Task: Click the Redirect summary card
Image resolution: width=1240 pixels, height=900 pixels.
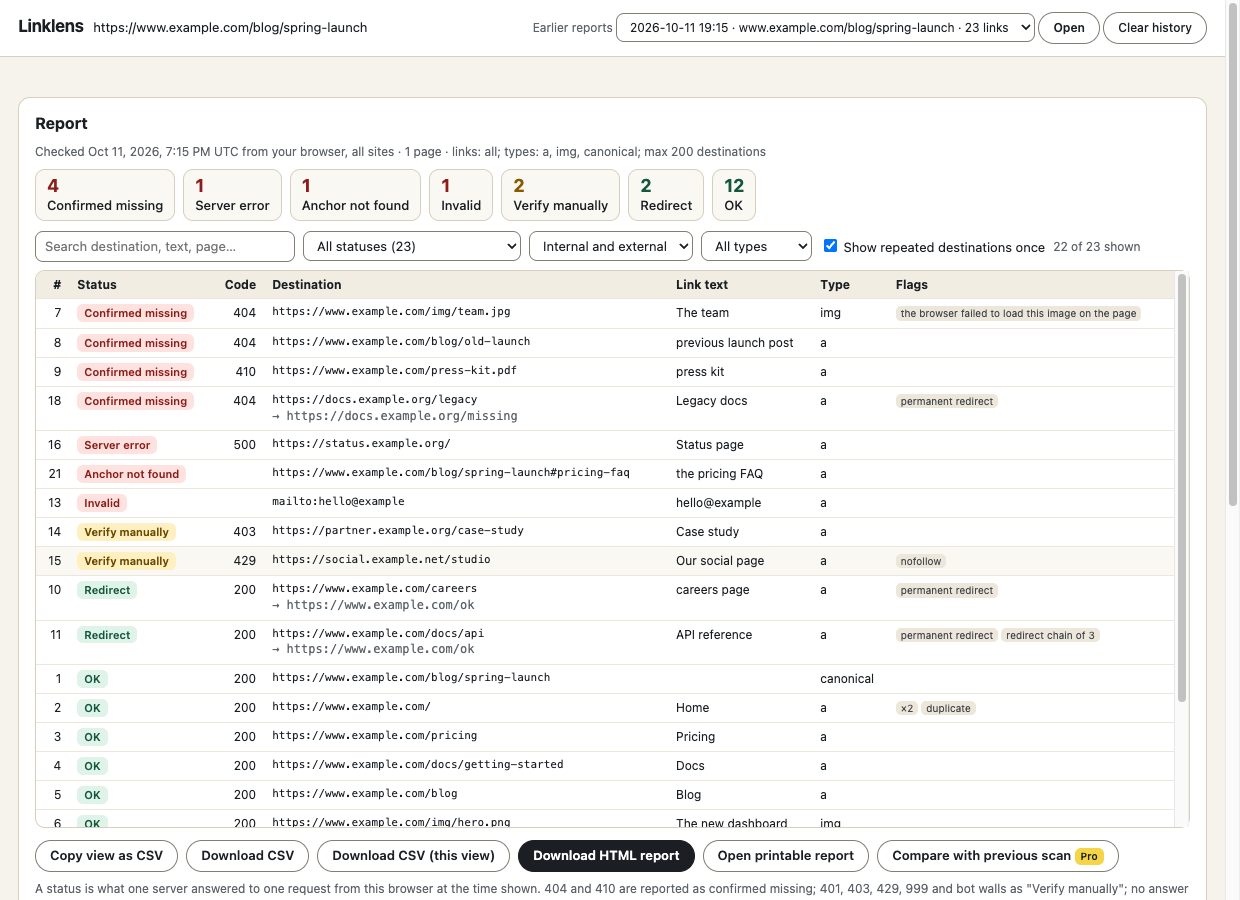Action: tap(666, 195)
